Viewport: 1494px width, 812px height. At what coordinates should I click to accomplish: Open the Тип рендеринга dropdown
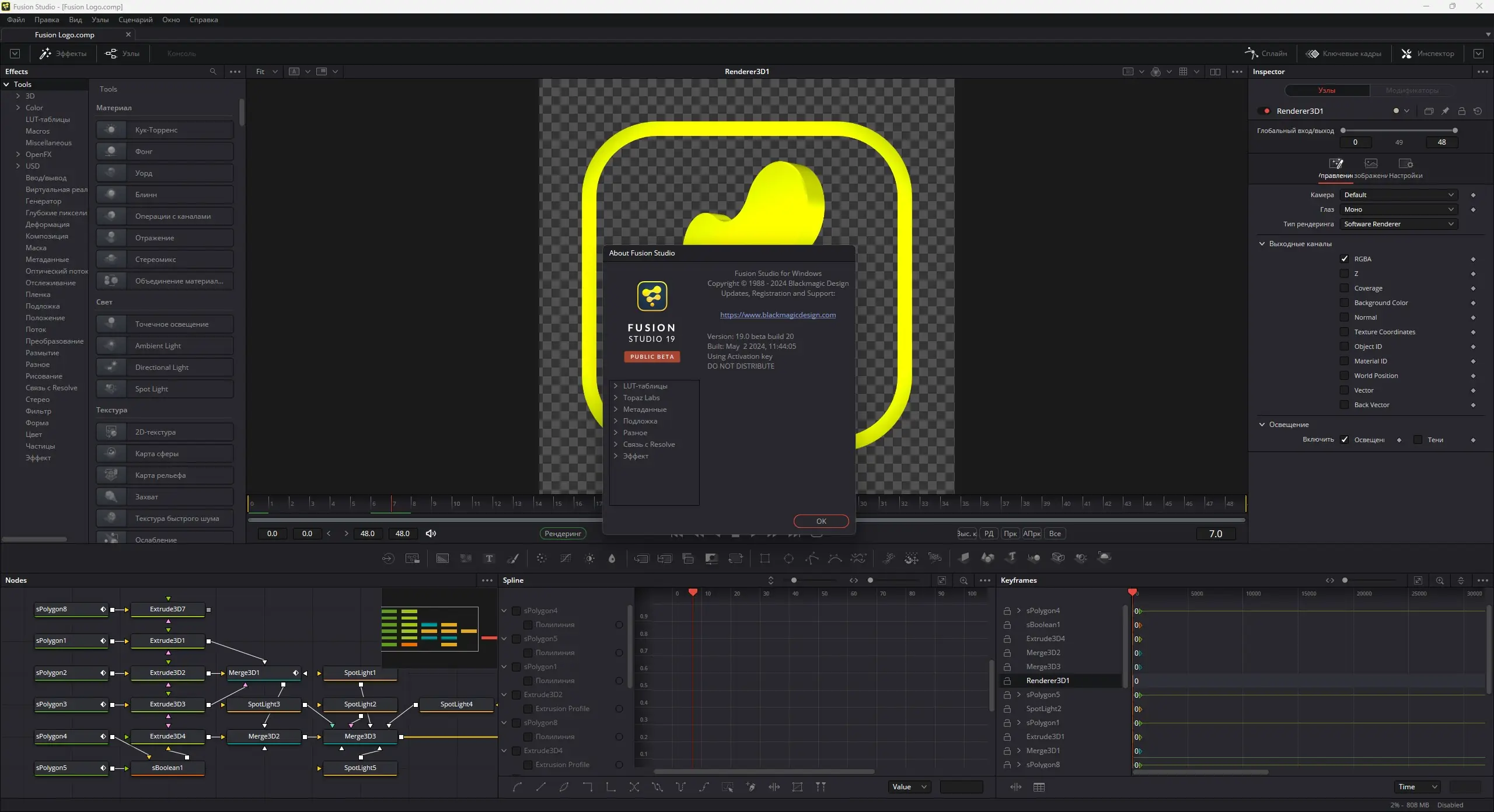tap(1398, 224)
